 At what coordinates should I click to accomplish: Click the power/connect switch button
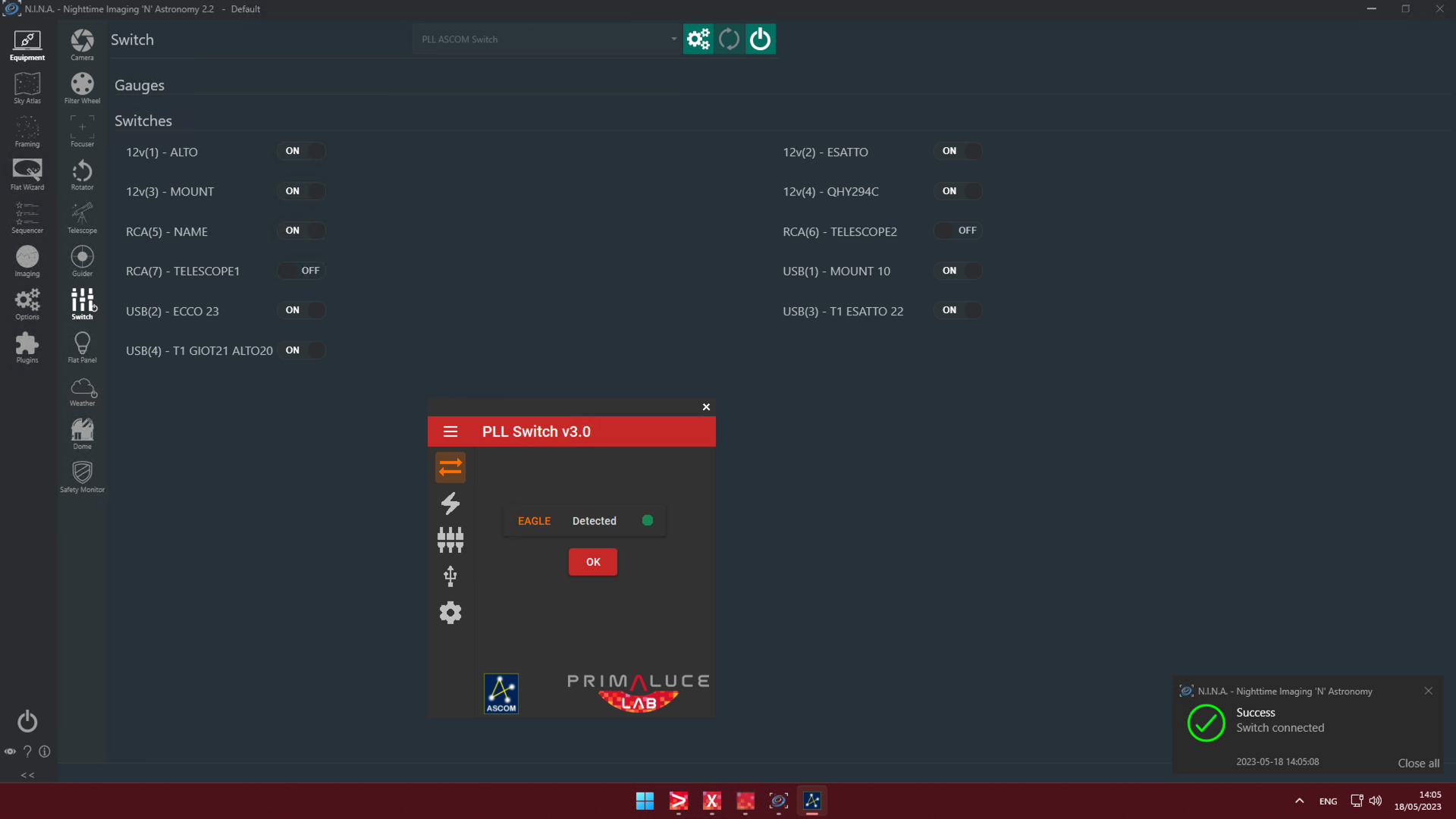point(760,39)
